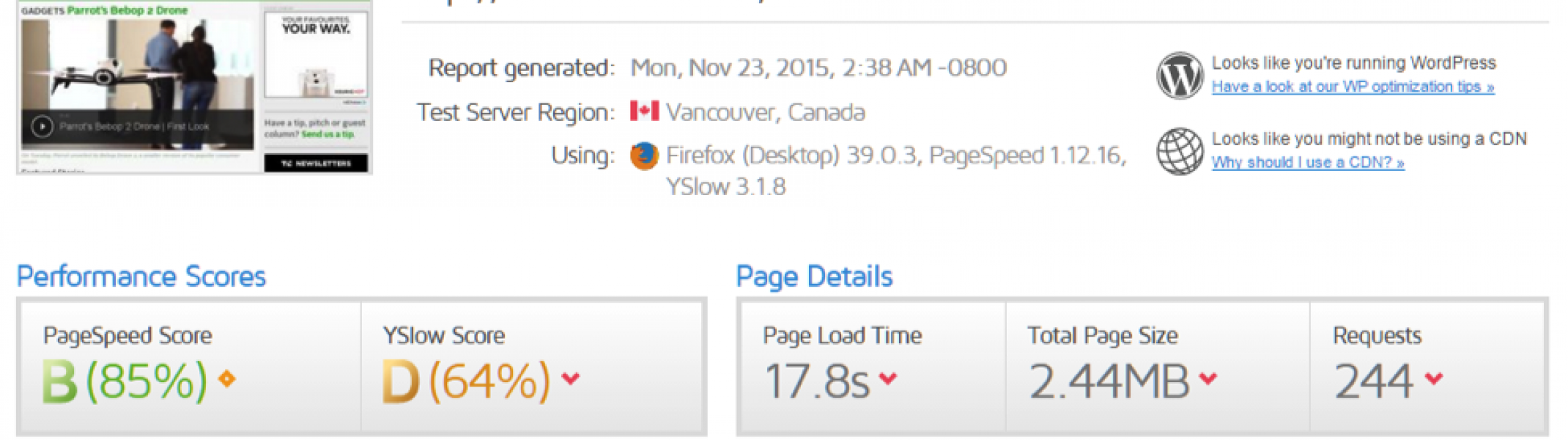Click the CDN globe icon
The width and height of the screenshot is (1568, 440).
coord(1180,152)
